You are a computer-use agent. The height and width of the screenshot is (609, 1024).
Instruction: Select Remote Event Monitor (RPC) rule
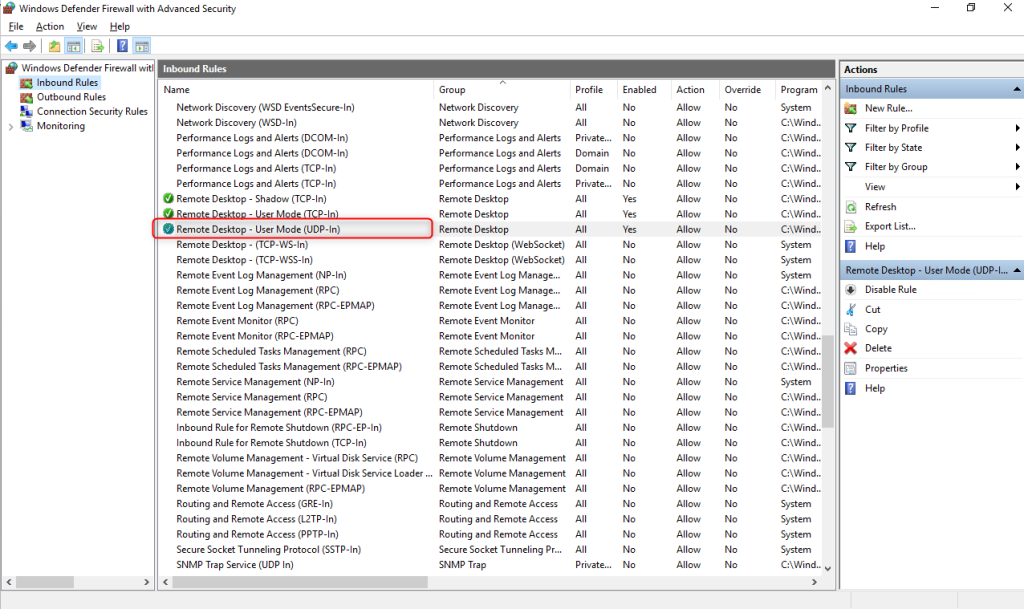(x=237, y=321)
